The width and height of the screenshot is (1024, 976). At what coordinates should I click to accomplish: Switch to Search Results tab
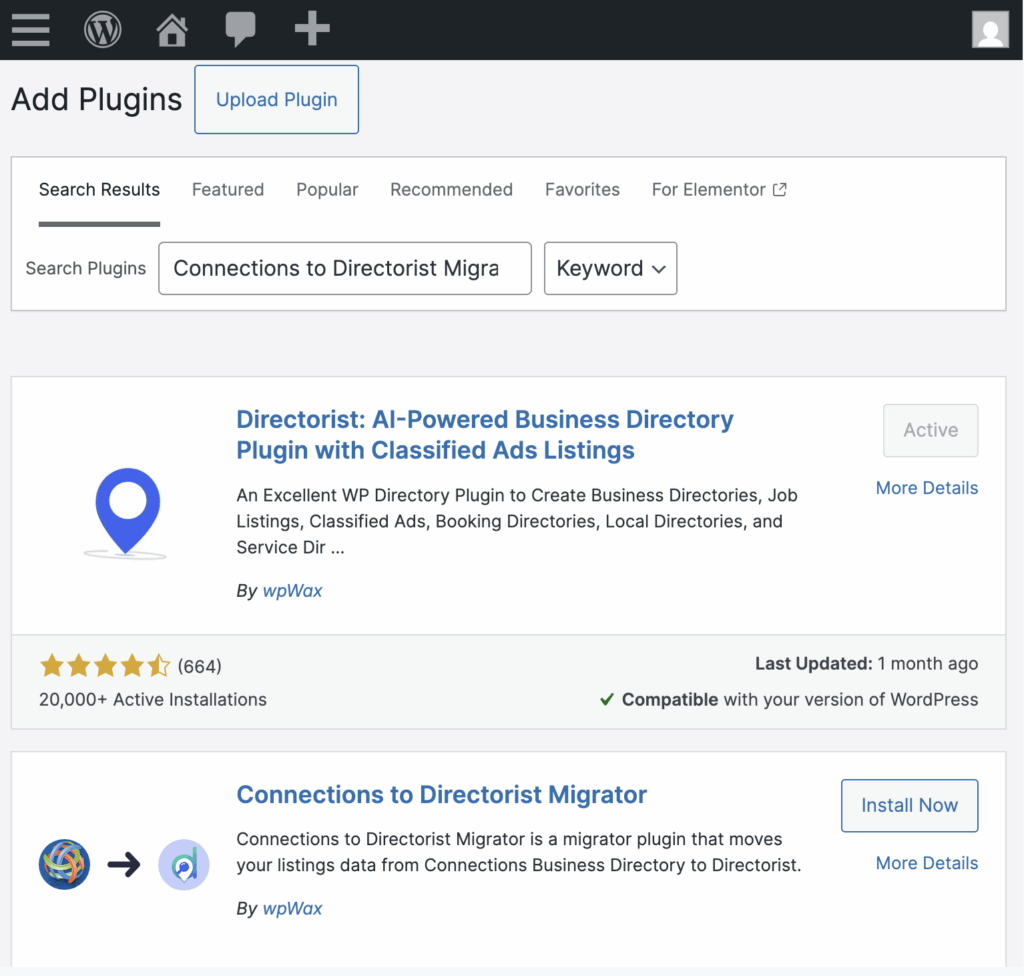[99, 189]
